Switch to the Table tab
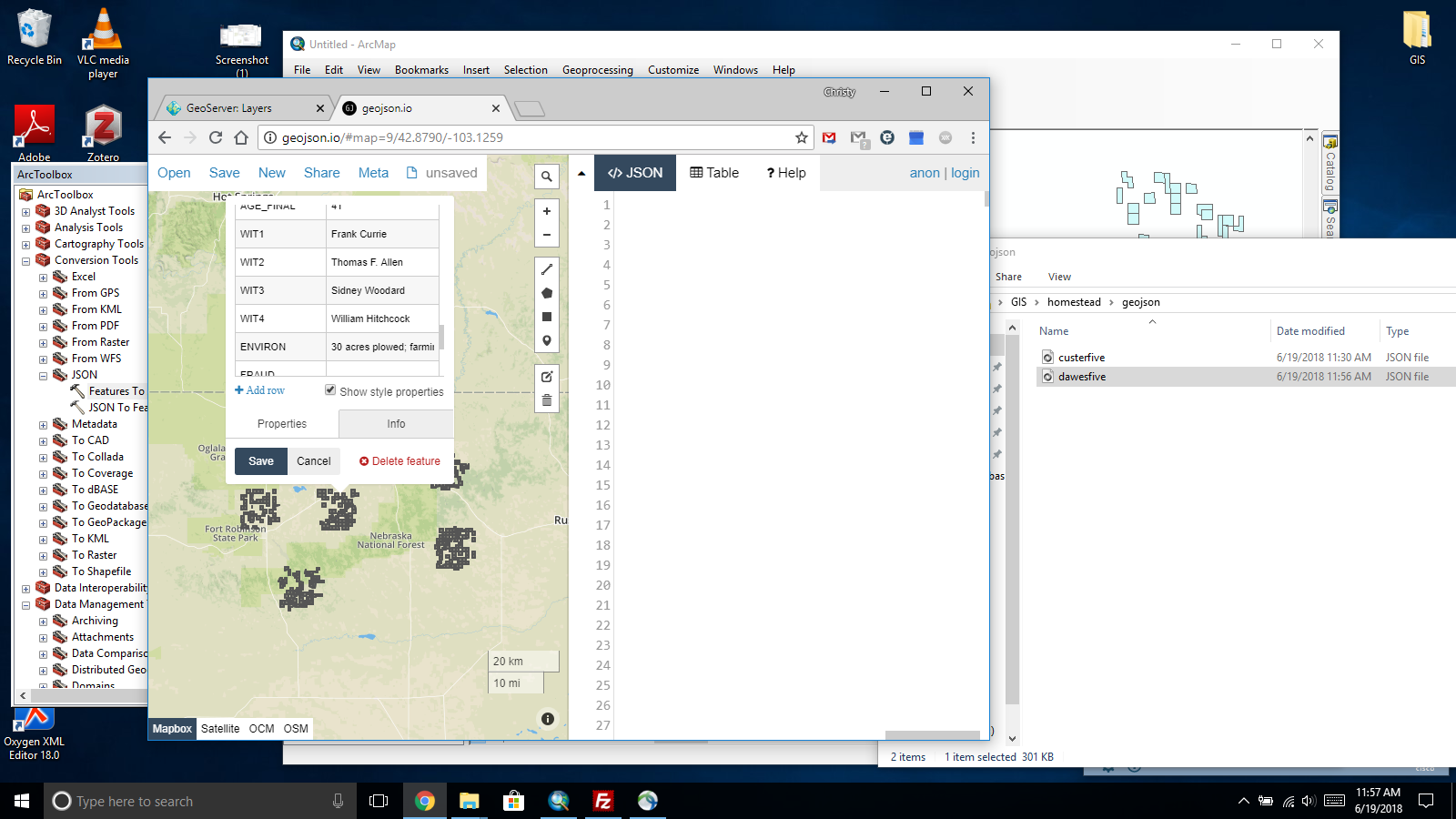Screen dimensions: 1456x819 point(714,173)
